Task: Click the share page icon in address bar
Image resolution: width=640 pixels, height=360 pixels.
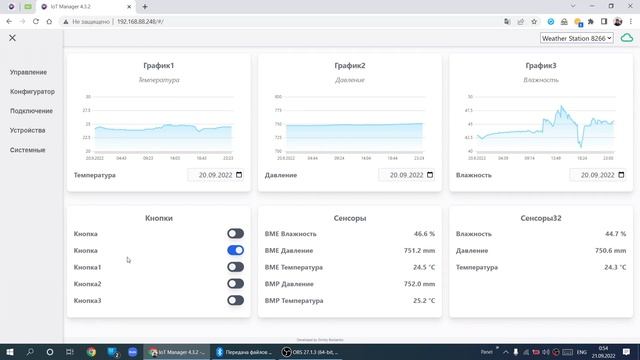Action: click(x=520, y=22)
